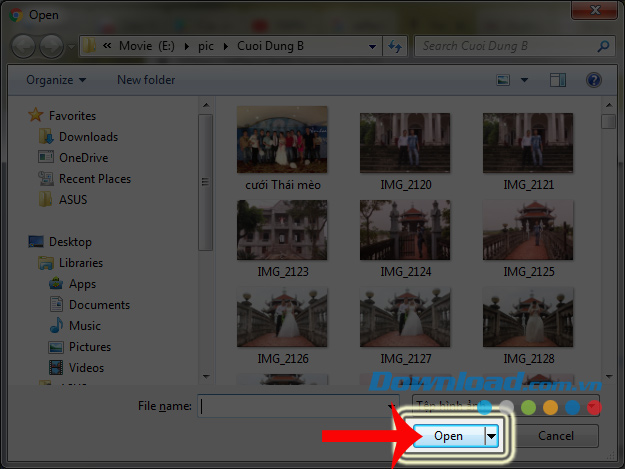Open the Videos library

(86, 368)
